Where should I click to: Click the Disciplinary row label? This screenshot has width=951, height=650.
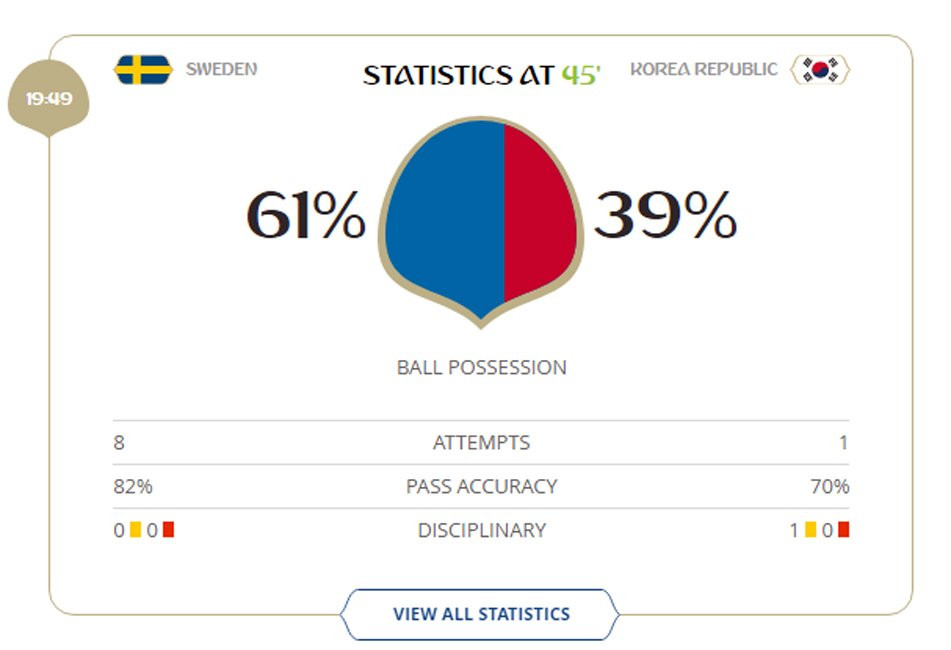[x=481, y=530]
